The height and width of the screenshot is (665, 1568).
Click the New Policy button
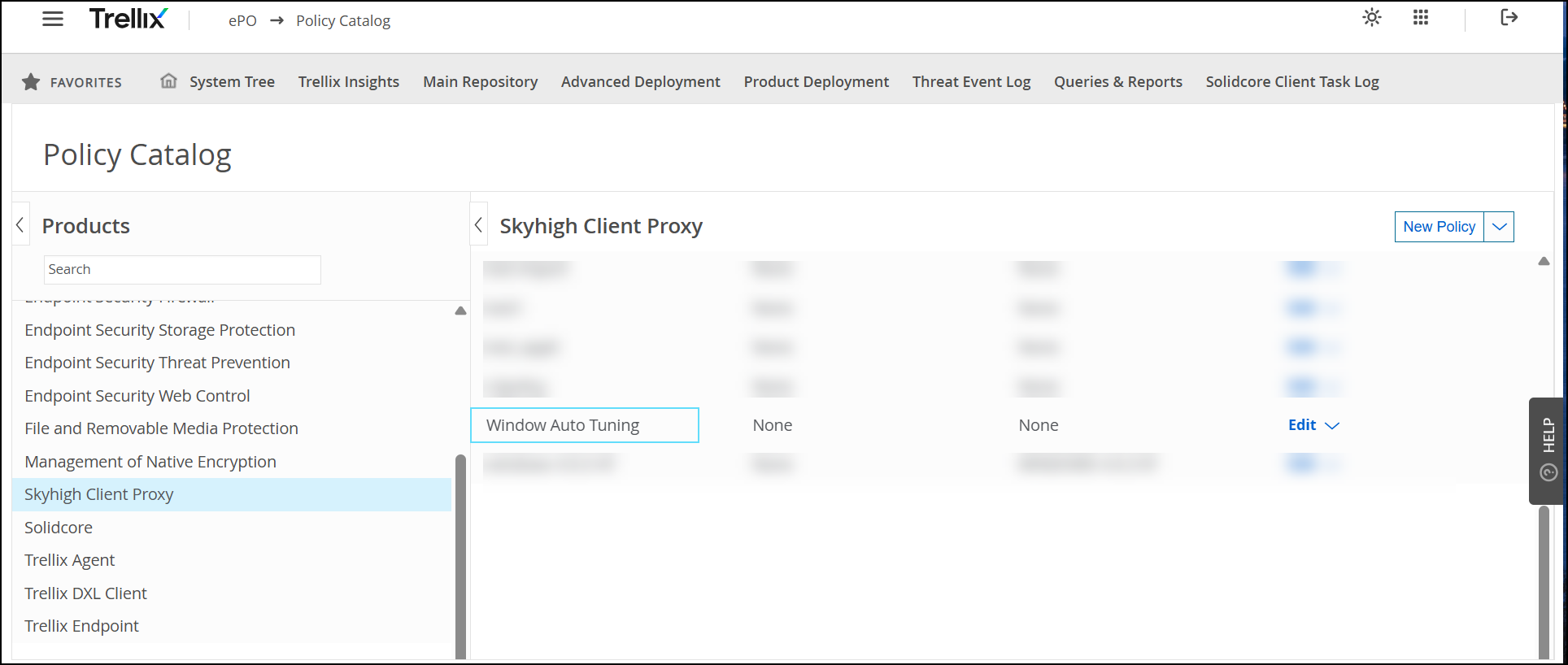1440,227
